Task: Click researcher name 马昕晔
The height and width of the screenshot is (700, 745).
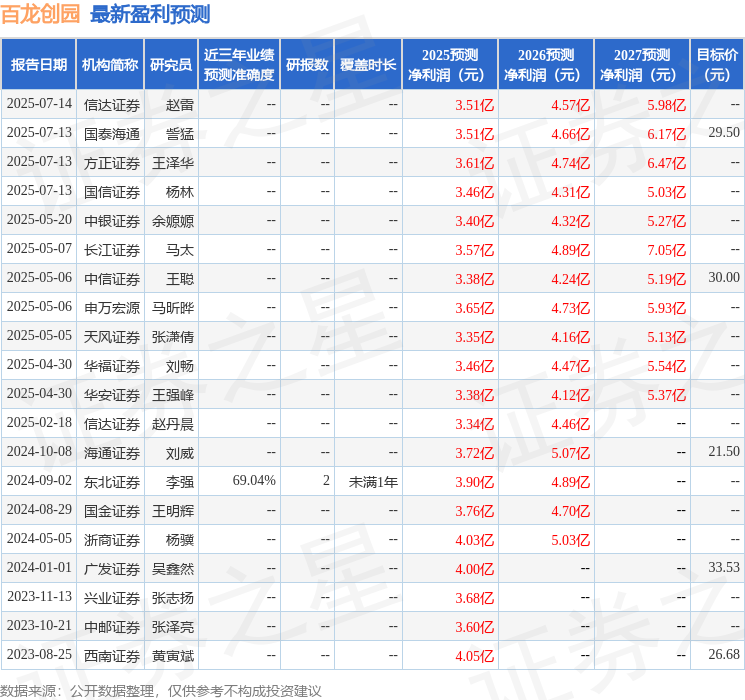Action: coord(173,308)
